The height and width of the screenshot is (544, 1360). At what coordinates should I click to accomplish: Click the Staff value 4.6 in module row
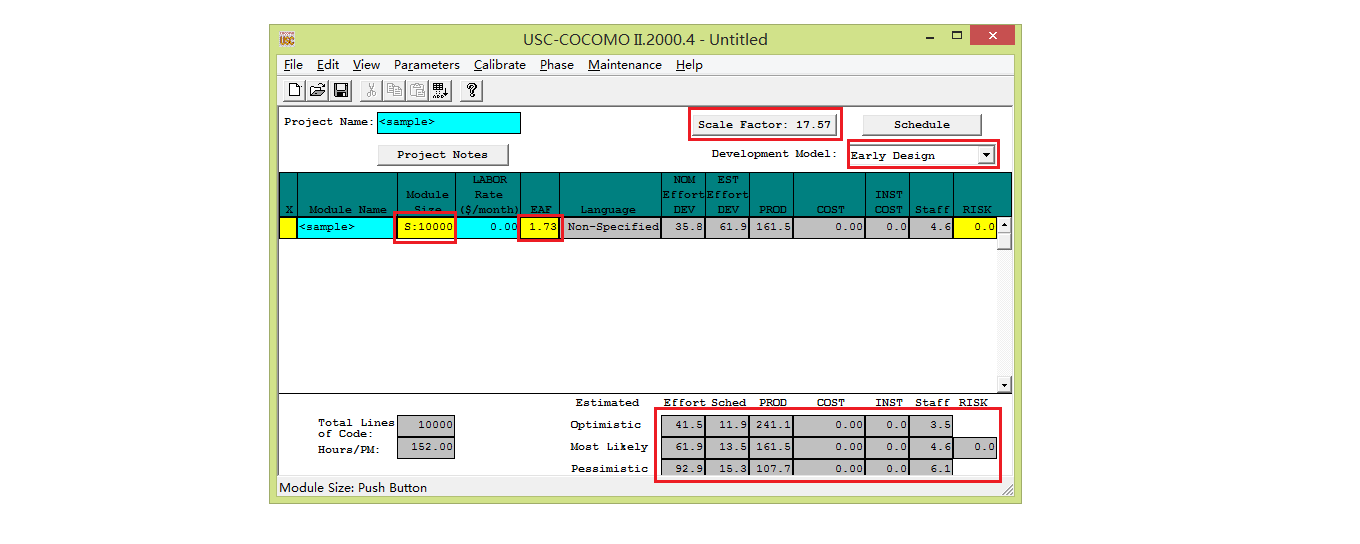pos(932,227)
